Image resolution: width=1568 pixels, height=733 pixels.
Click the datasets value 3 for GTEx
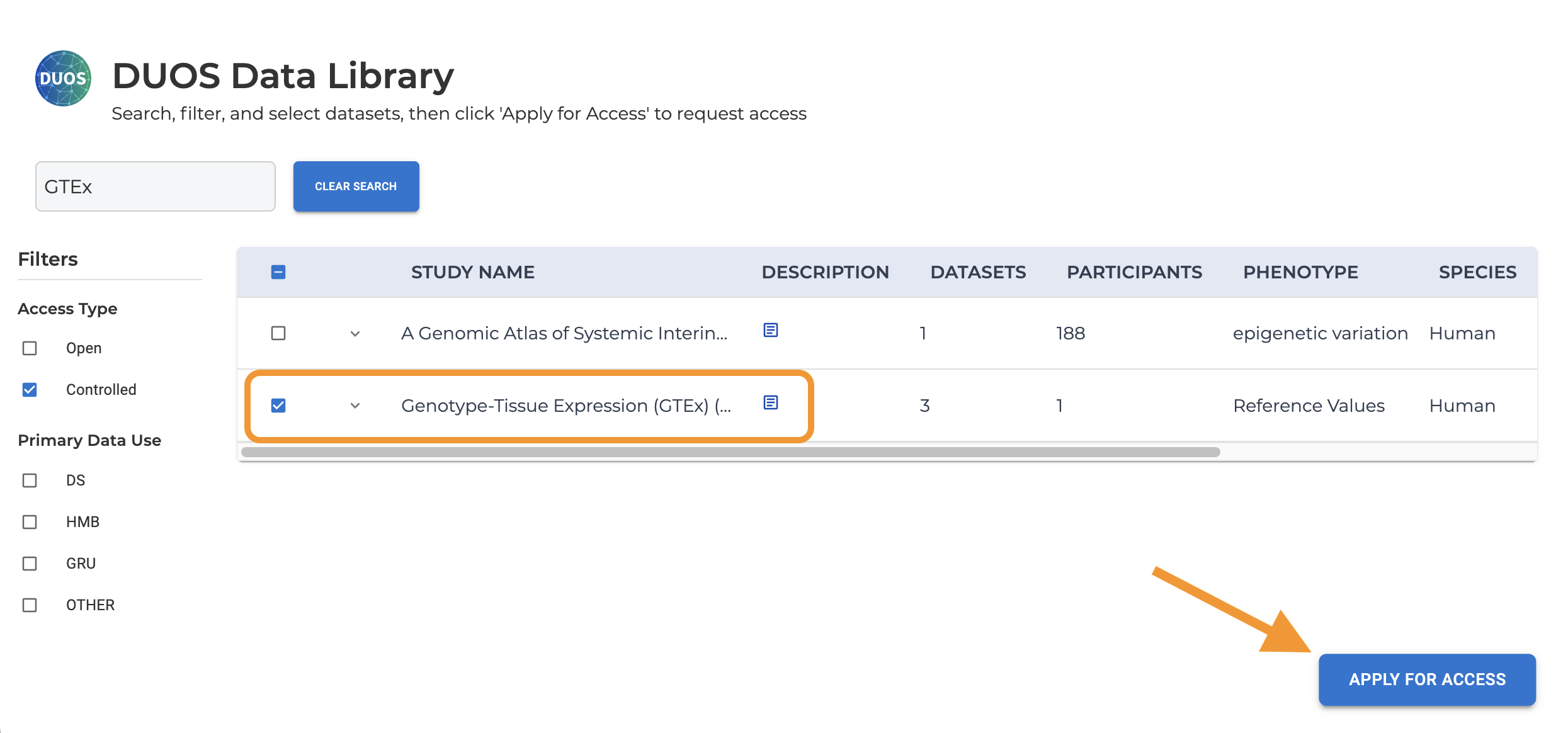(924, 406)
